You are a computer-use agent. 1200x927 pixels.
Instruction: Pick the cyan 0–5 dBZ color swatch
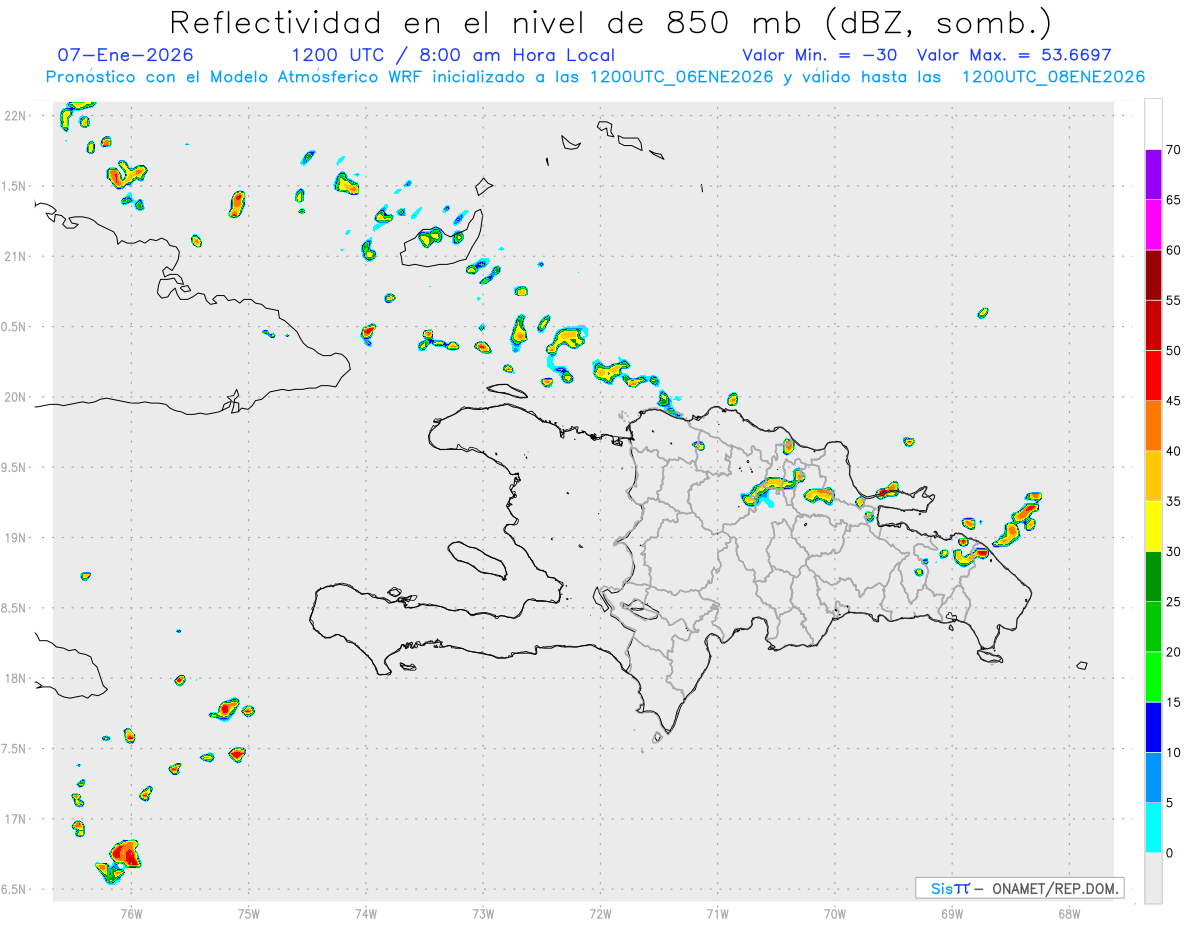tap(1153, 827)
